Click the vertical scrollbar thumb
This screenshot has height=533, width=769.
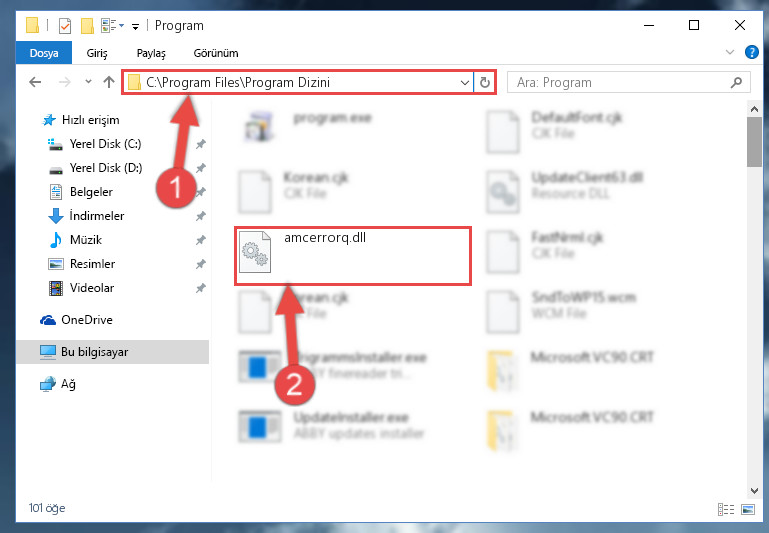click(x=754, y=142)
